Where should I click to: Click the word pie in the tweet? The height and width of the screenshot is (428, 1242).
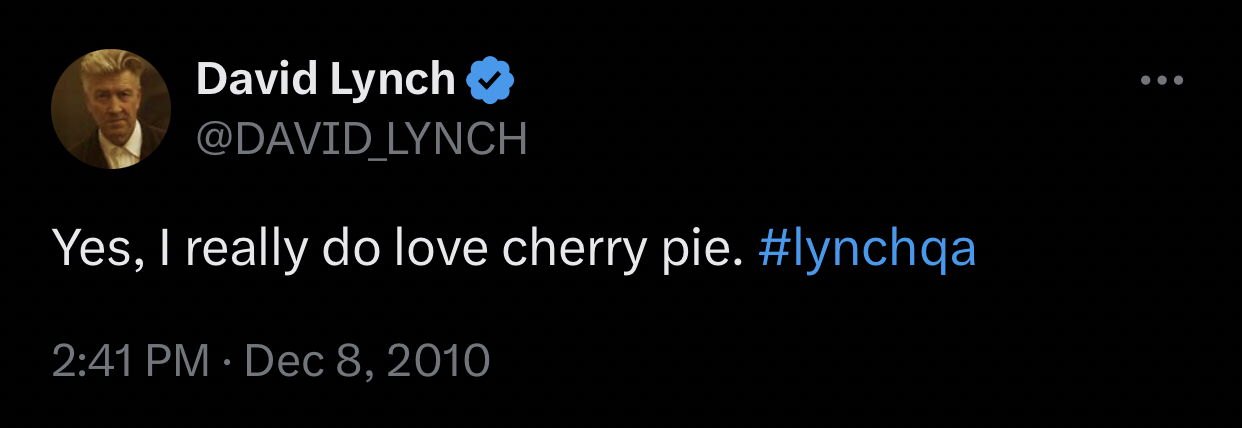[696, 250]
